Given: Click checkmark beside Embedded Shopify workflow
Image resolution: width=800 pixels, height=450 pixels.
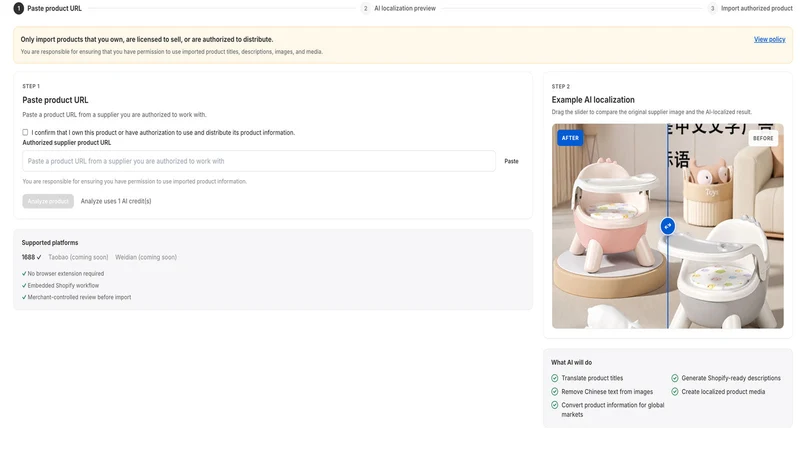Looking at the screenshot, I should 24,285.
